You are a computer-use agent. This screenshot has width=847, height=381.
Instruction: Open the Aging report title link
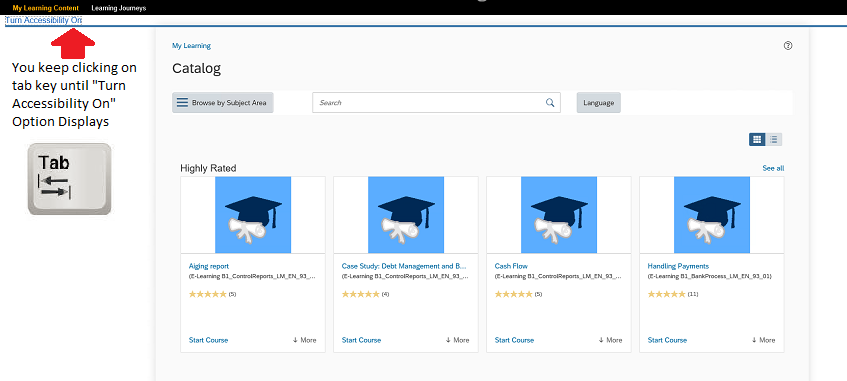pyautogui.click(x=209, y=266)
